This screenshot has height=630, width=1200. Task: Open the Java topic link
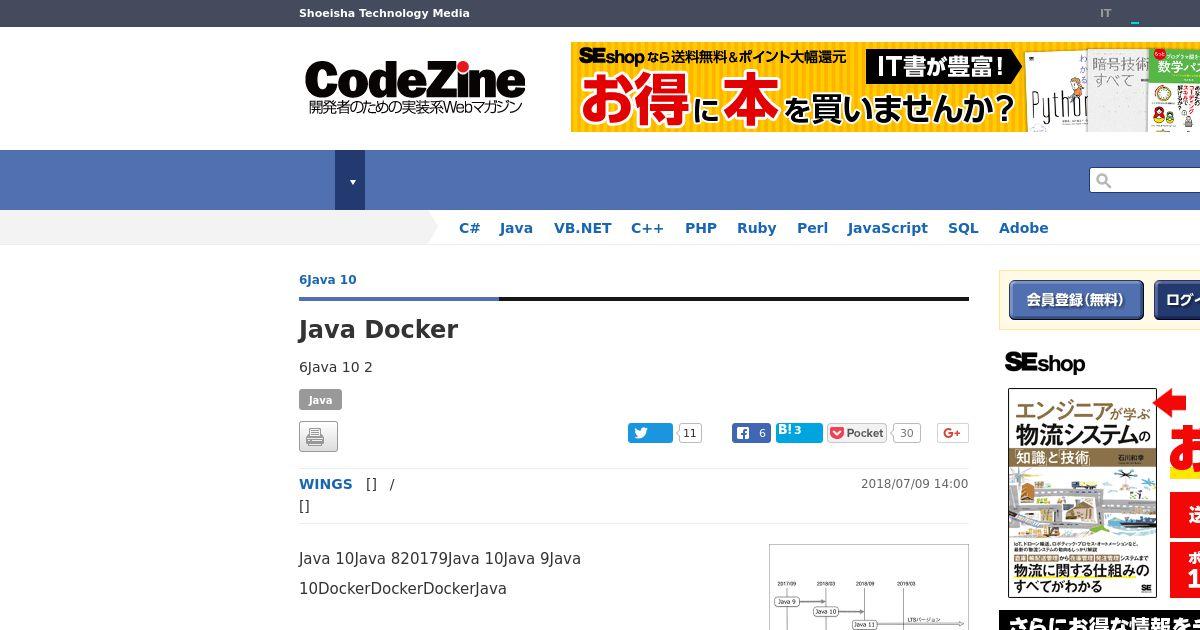pos(516,228)
